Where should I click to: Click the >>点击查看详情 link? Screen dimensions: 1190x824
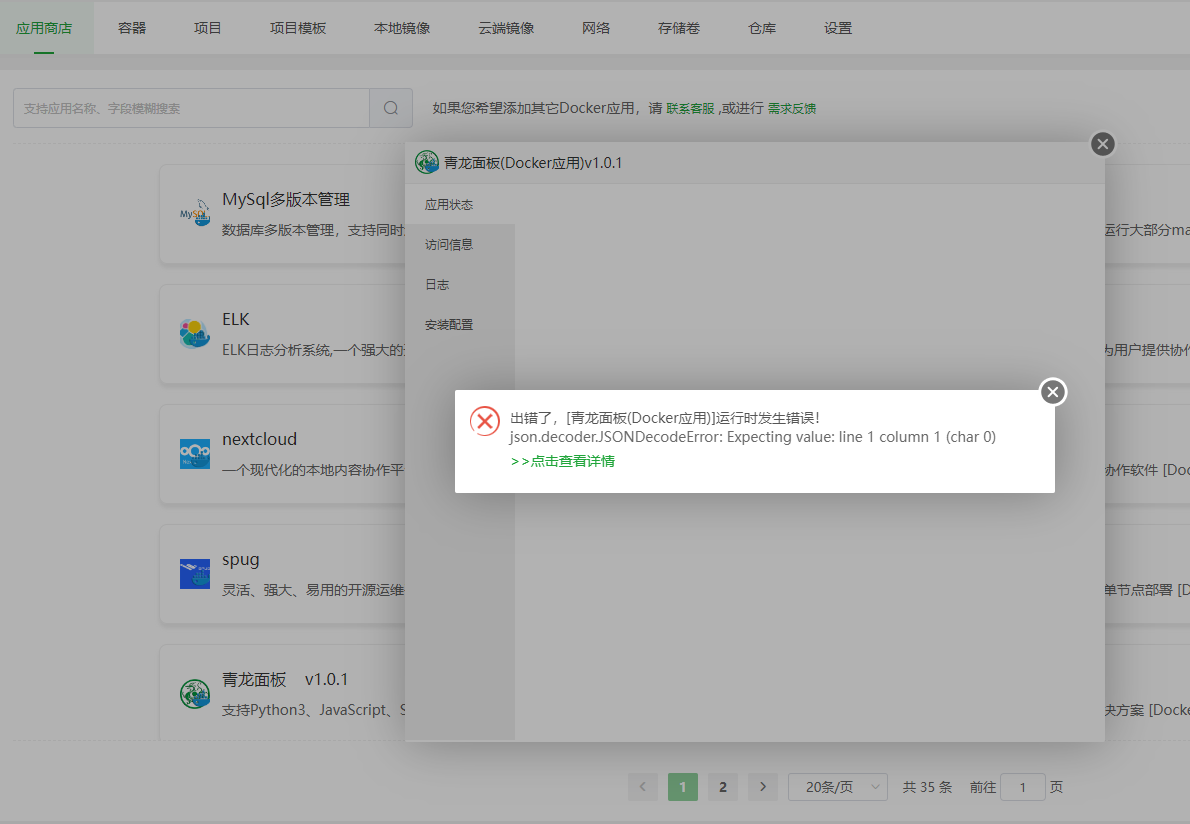(562, 461)
